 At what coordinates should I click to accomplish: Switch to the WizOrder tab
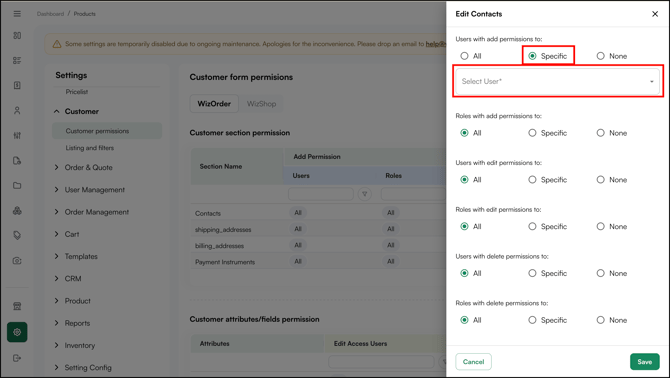click(x=214, y=104)
